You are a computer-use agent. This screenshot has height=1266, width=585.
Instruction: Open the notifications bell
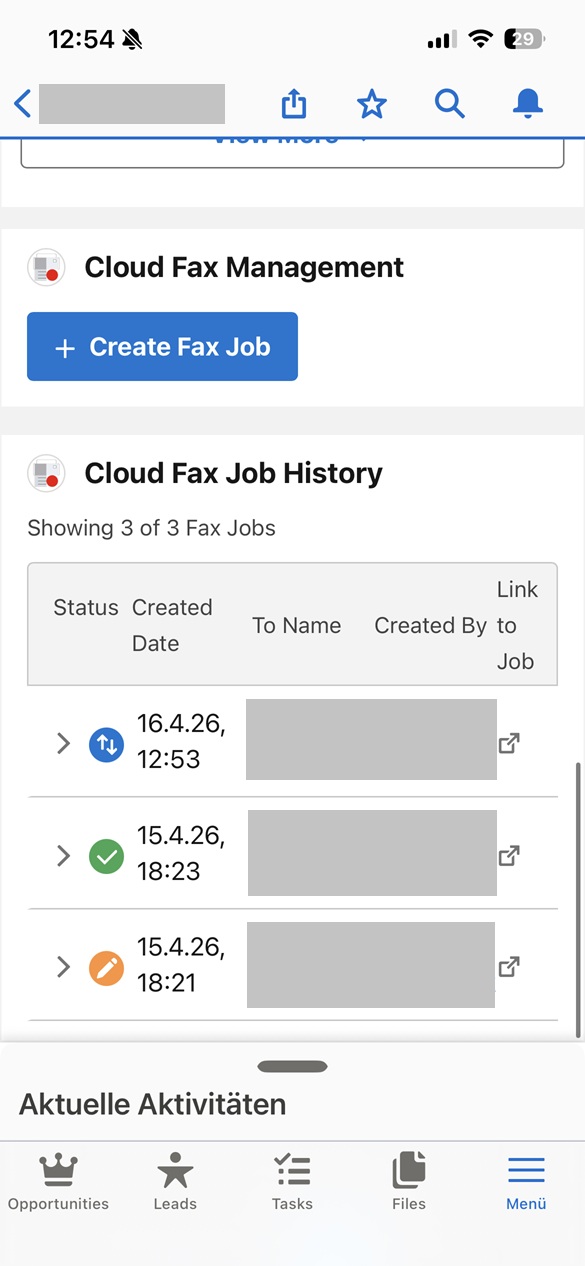528,103
